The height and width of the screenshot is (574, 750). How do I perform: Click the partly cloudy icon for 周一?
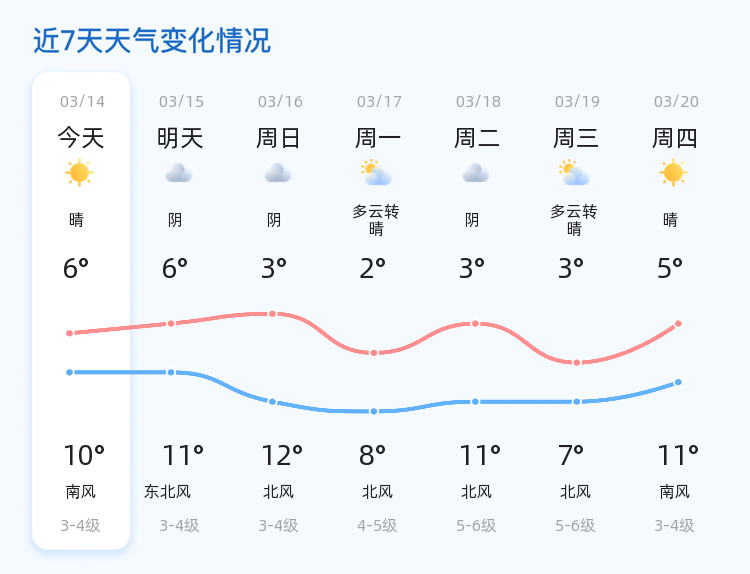[x=376, y=173]
